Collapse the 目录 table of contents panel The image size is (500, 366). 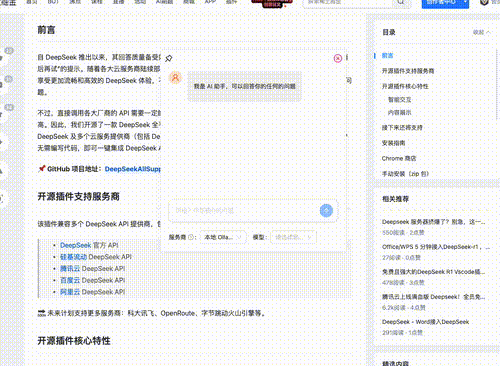tap(482, 32)
